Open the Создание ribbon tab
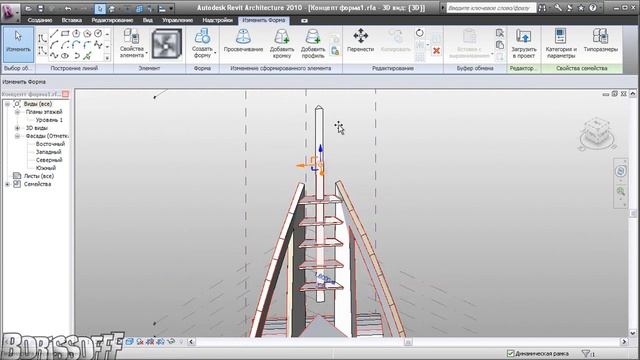Screen dimensions: 640x360 pos(40,20)
